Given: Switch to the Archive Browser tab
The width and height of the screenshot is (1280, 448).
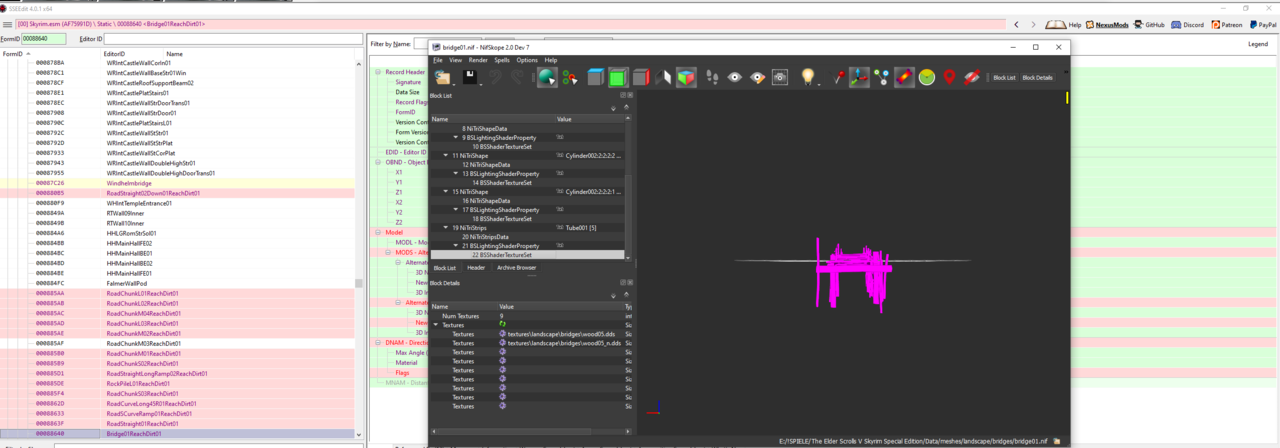Looking at the screenshot, I should 517,267.
